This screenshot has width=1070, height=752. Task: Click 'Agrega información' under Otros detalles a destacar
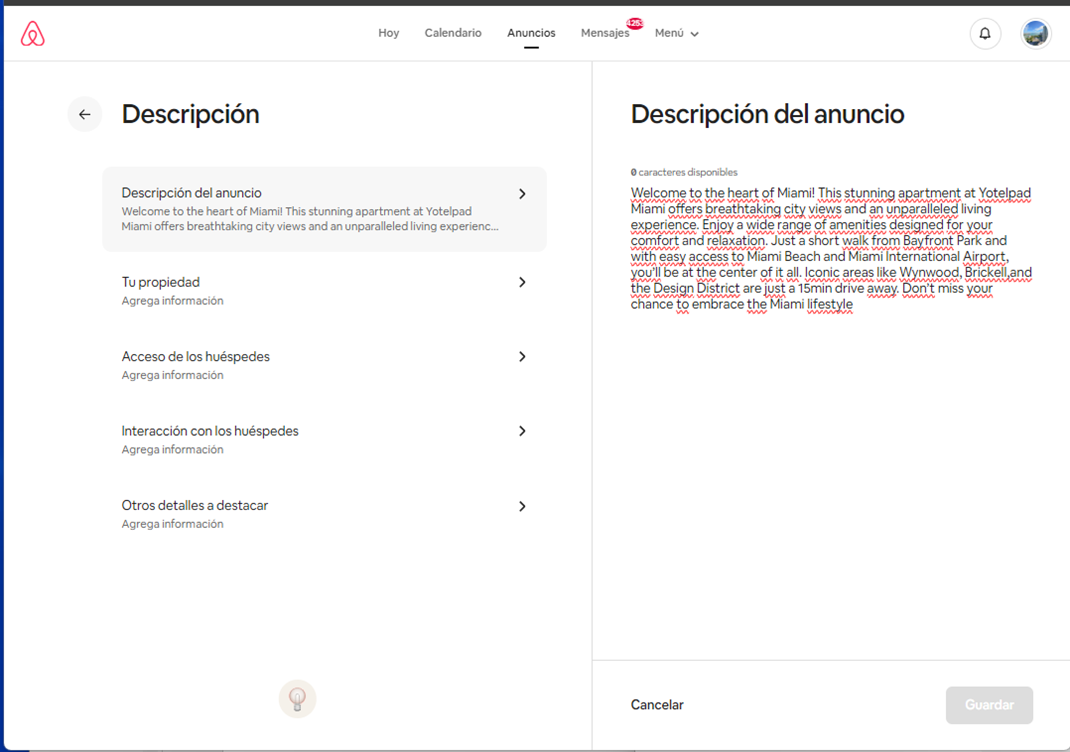pos(172,523)
